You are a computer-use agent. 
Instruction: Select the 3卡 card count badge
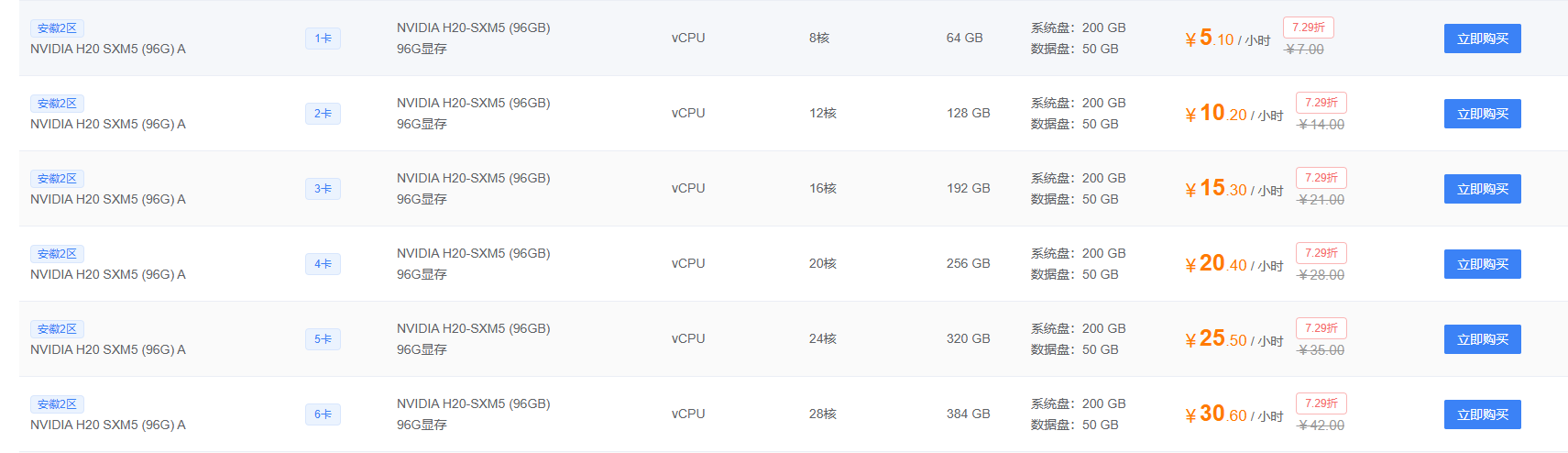323,189
